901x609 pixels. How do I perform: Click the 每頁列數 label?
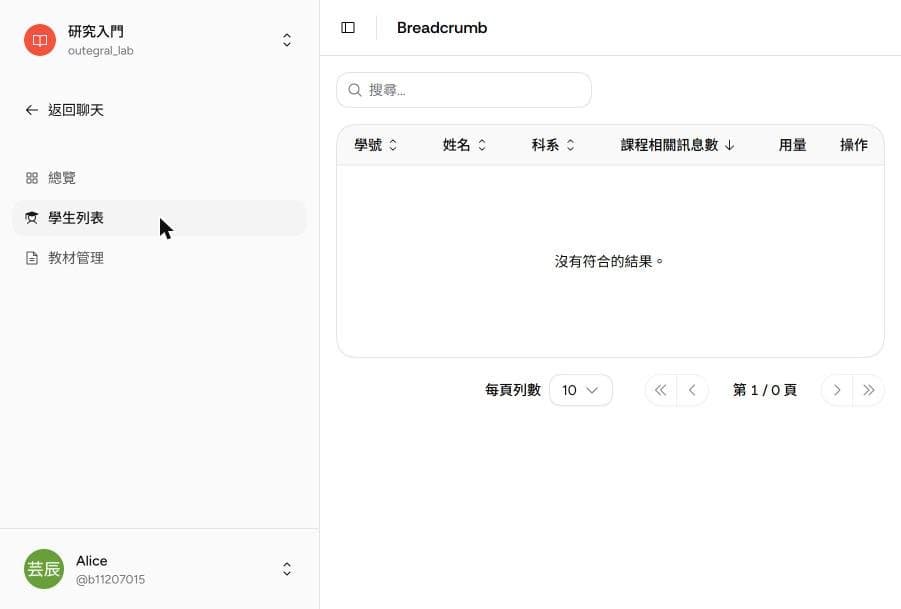[x=513, y=390]
